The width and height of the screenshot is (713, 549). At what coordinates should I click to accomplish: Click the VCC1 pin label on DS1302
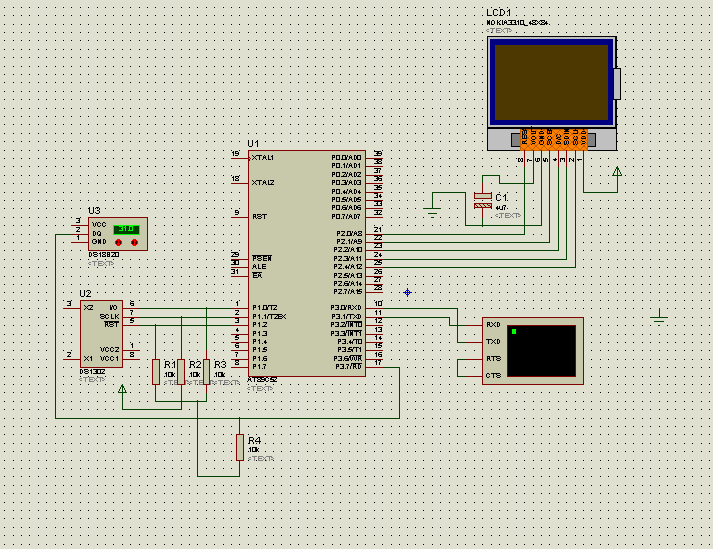(x=110, y=358)
